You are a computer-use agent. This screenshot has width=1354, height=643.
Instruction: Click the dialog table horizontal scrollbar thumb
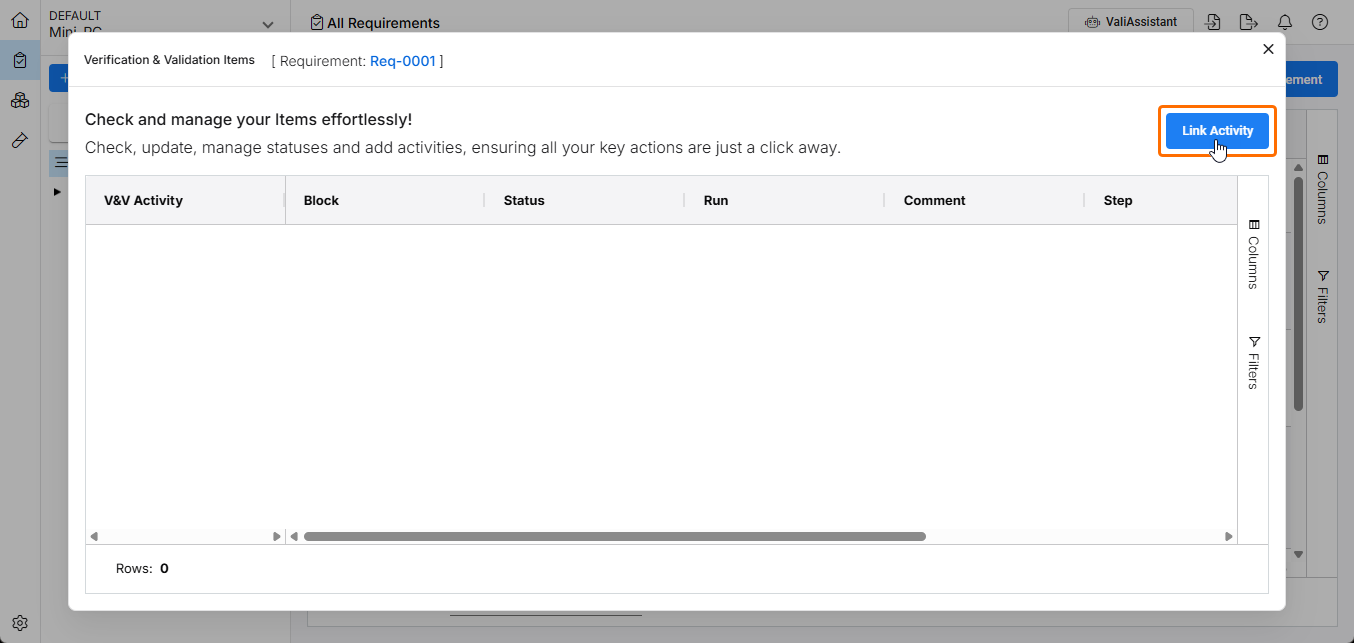click(x=615, y=536)
